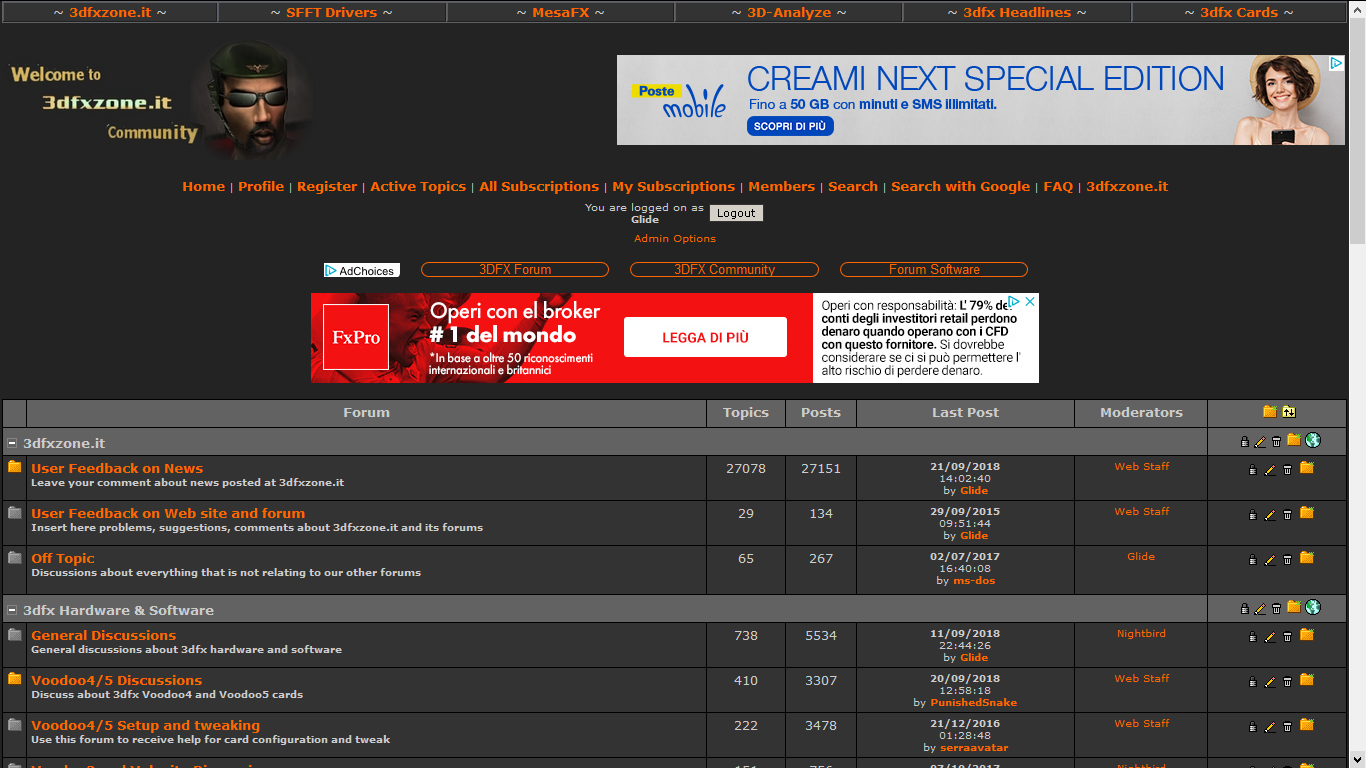
Task: Click LEGGA DI PIÙ in FxPro ad
Action: click(x=705, y=338)
